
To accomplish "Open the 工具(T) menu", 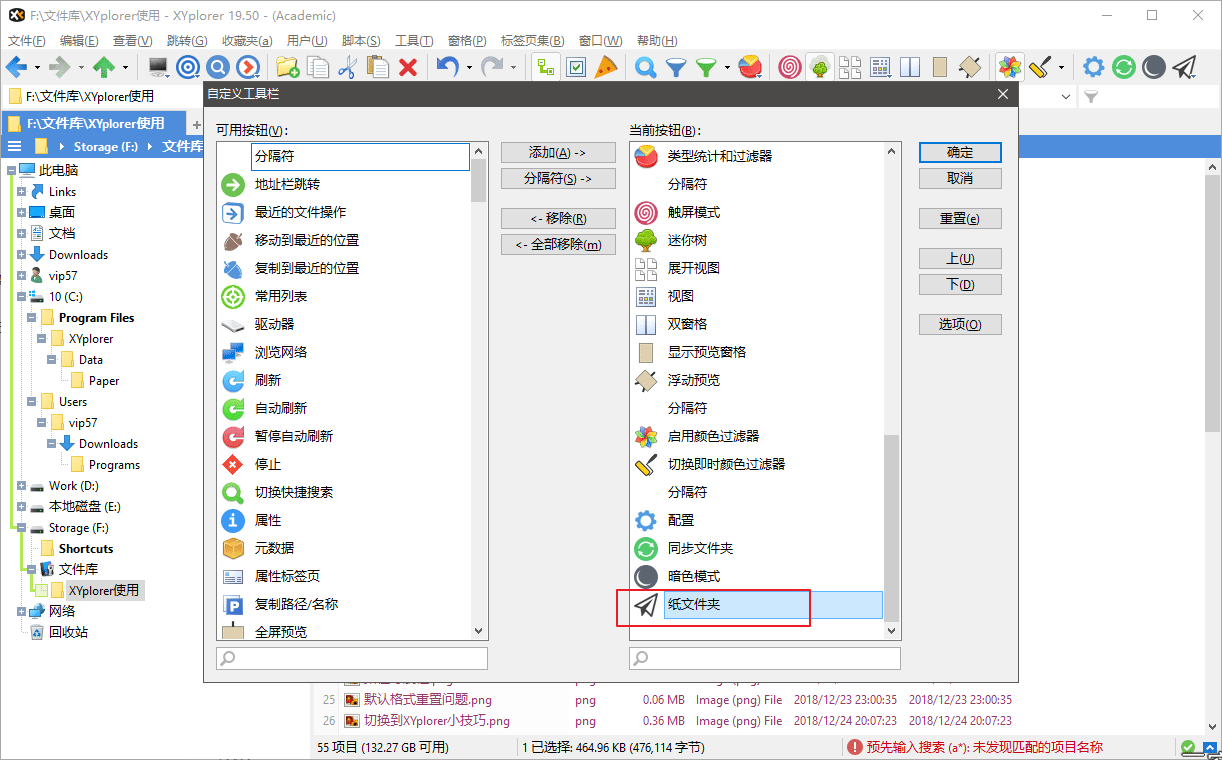I will point(414,41).
